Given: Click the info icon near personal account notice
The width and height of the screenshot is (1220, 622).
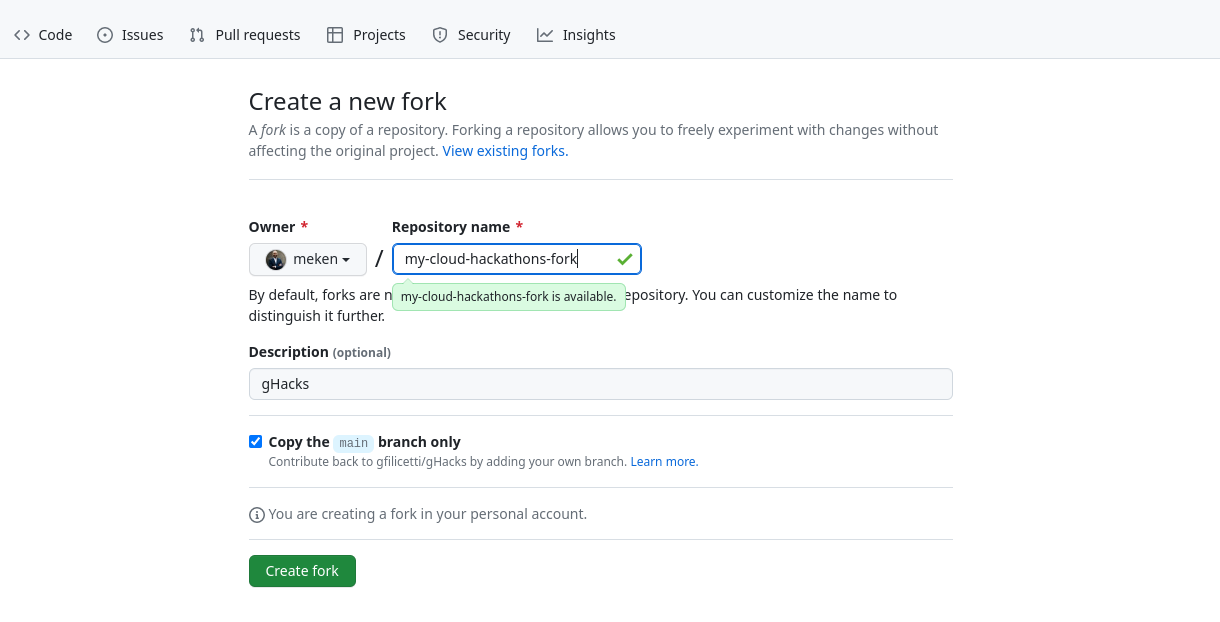Looking at the screenshot, I should (x=257, y=514).
